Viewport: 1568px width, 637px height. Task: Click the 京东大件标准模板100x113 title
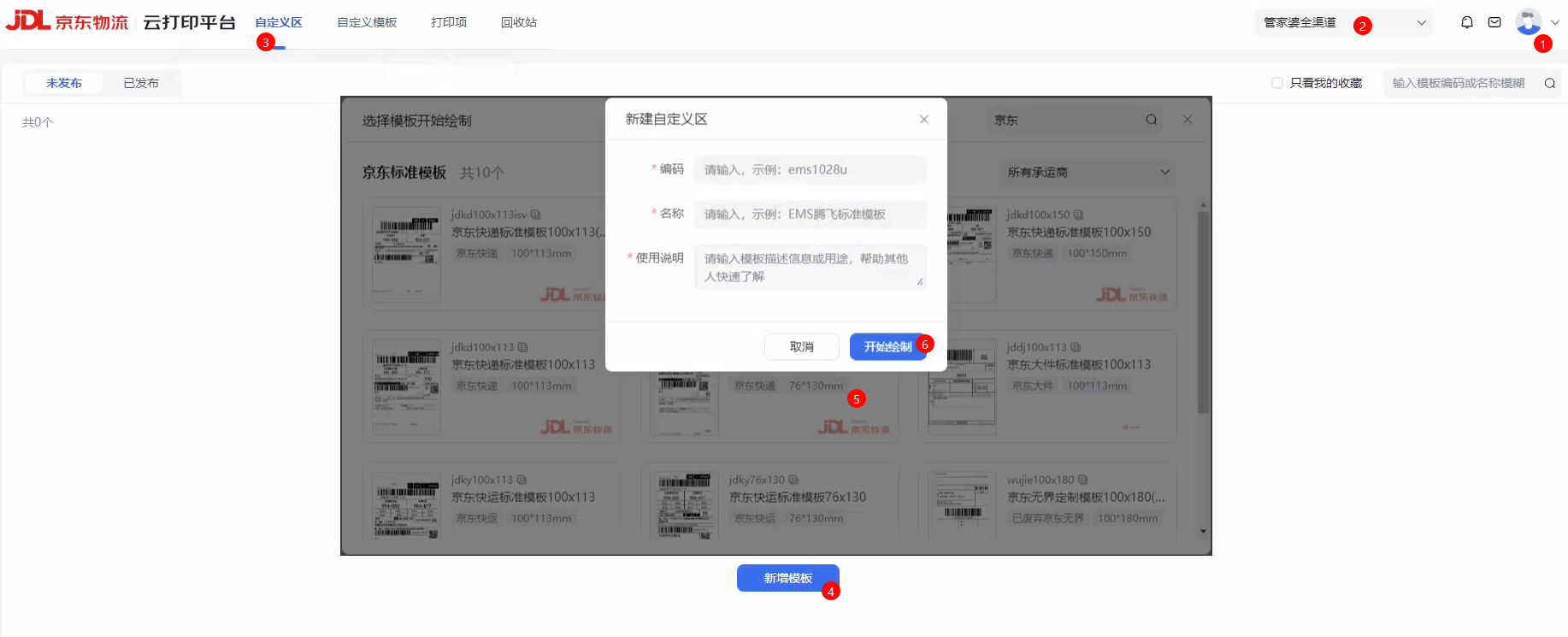[1079, 364]
